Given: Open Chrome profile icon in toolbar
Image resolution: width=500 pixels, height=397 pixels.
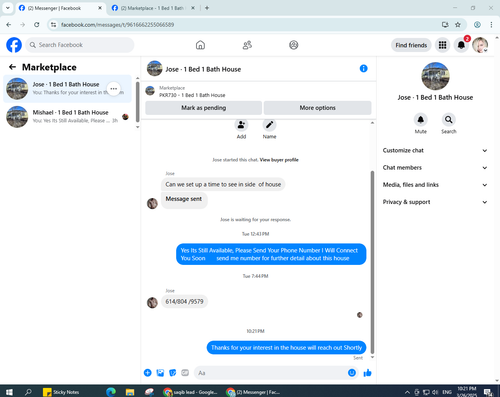Looking at the screenshot, I should pyautogui.click(x=477, y=25).
